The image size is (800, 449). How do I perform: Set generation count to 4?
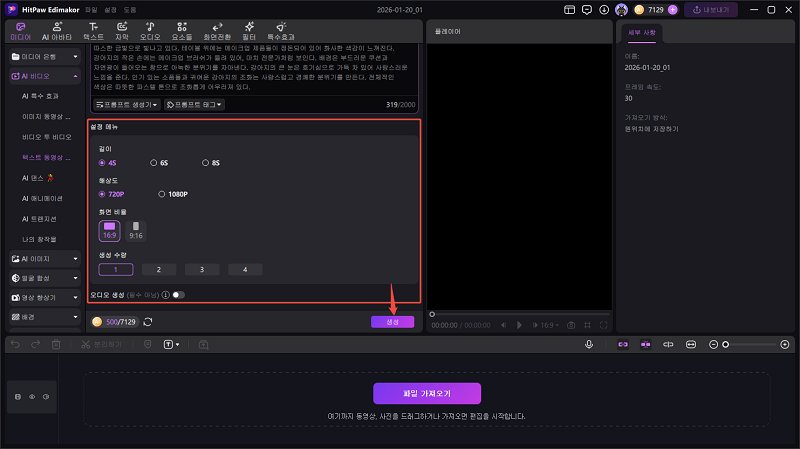coord(245,269)
